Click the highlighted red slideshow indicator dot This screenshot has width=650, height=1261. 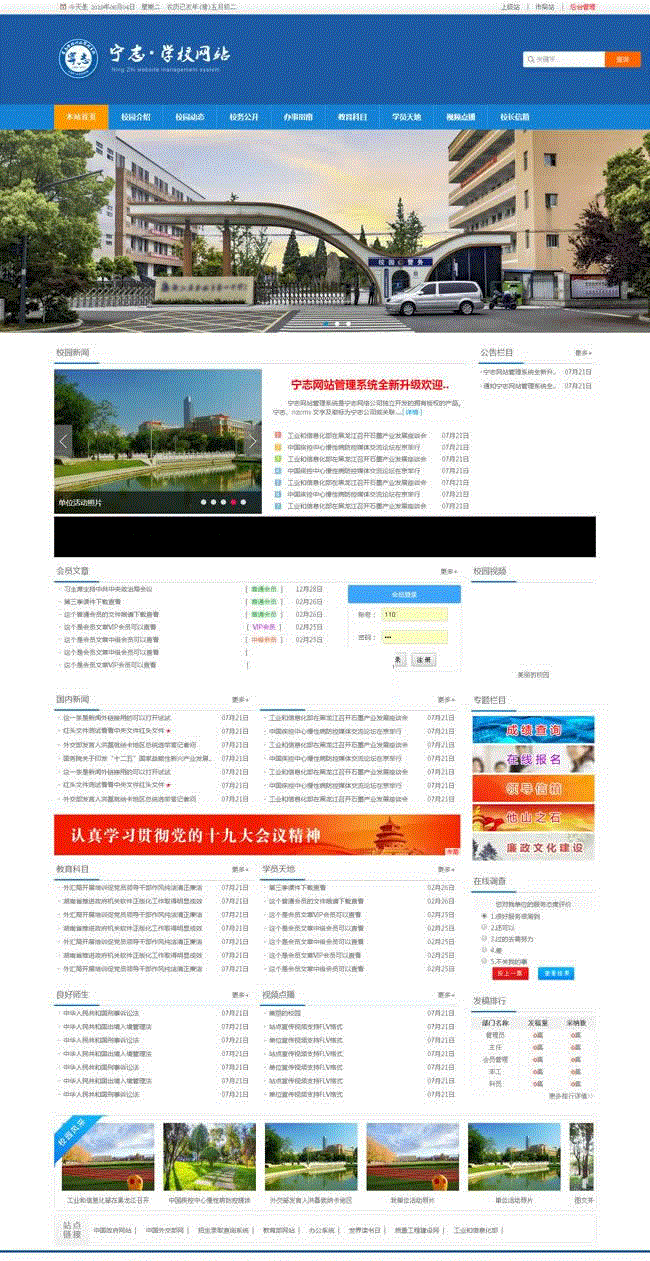(233, 502)
